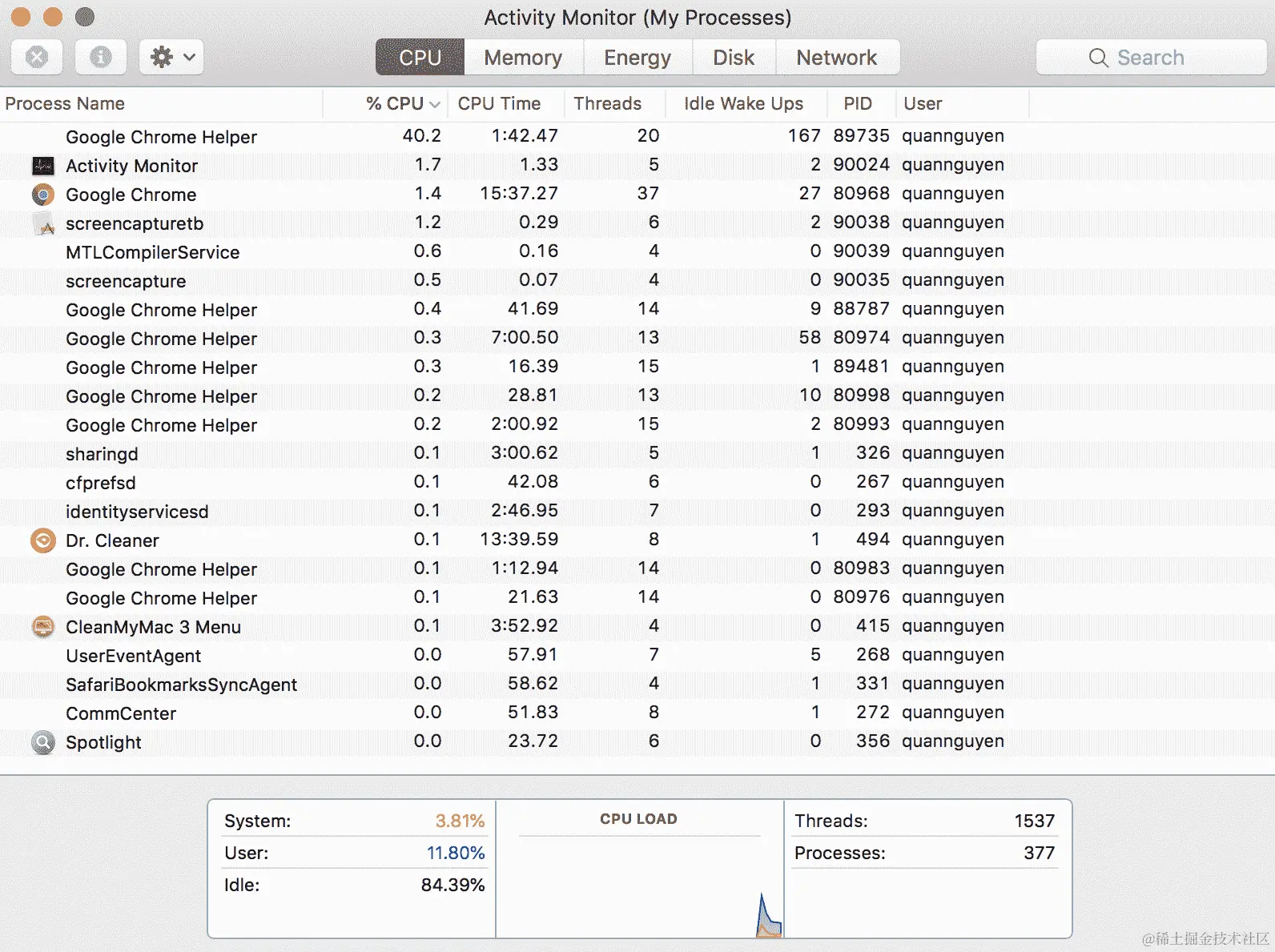Toggle sort order on % CPU column
Image resolution: width=1275 pixels, height=952 pixels.
[x=386, y=104]
